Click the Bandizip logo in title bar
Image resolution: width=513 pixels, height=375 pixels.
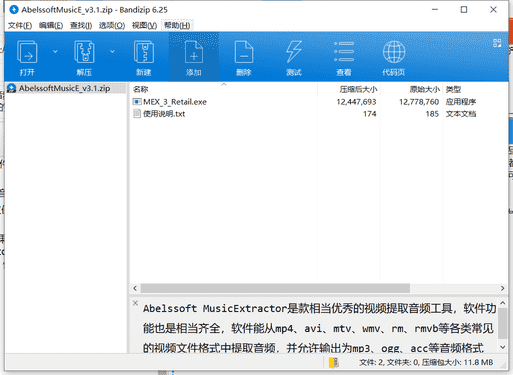(x=14, y=10)
